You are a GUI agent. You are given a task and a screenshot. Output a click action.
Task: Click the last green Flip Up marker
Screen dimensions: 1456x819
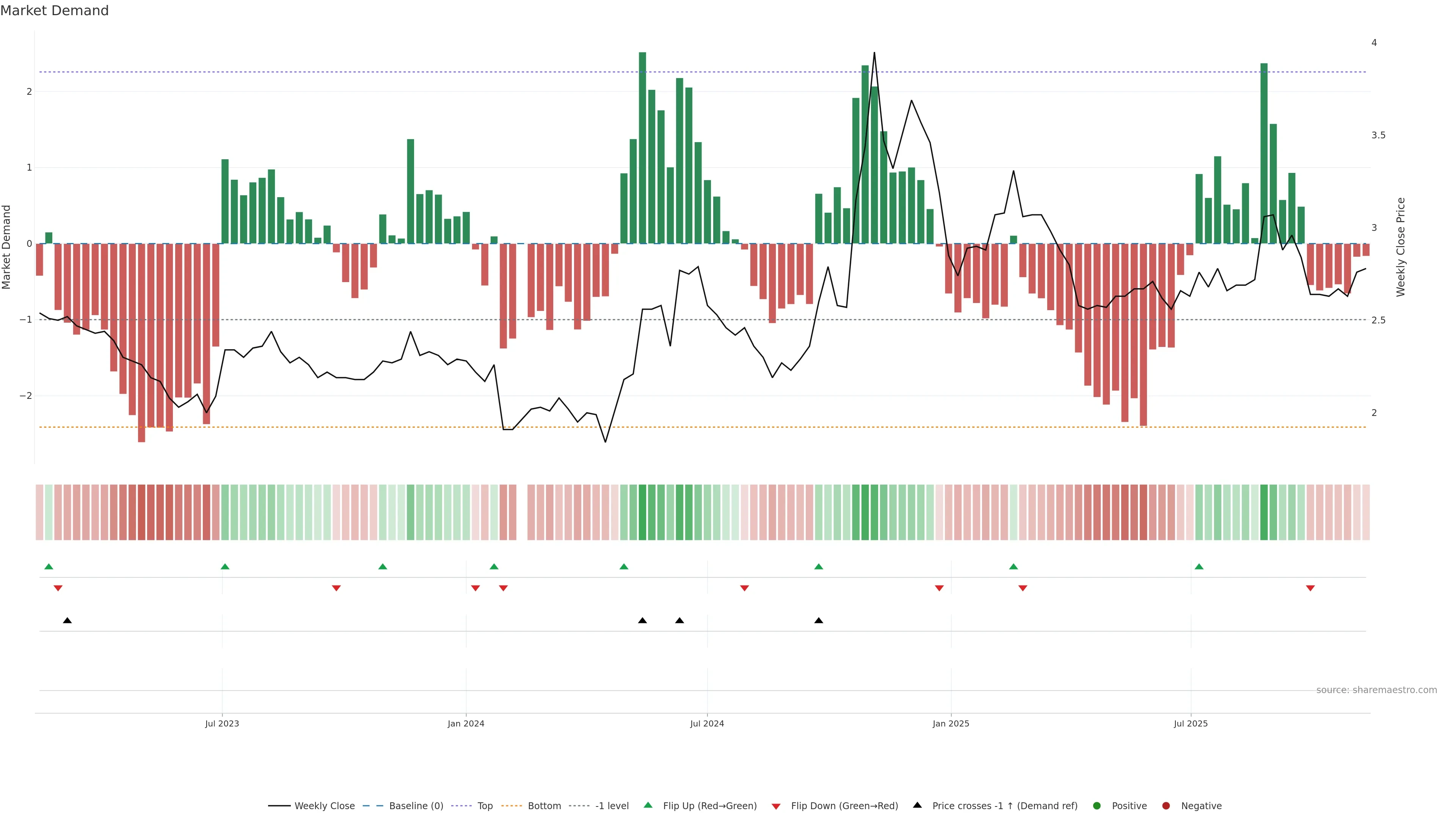tap(1199, 566)
